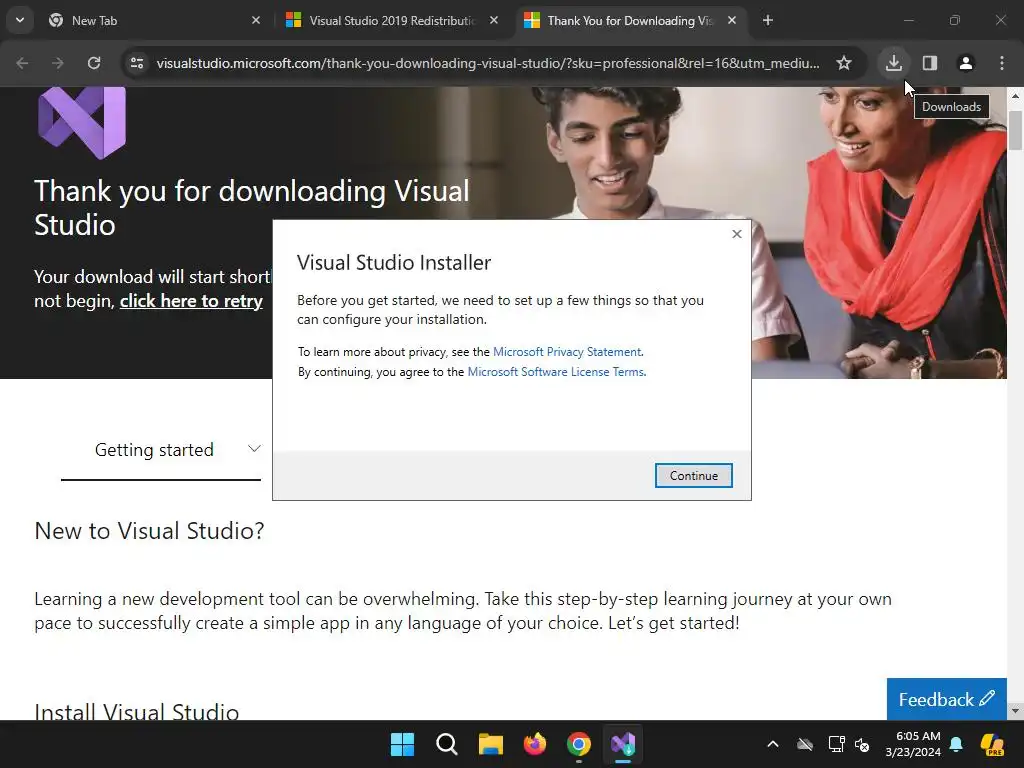Launch Firefox from taskbar

click(x=535, y=744)
